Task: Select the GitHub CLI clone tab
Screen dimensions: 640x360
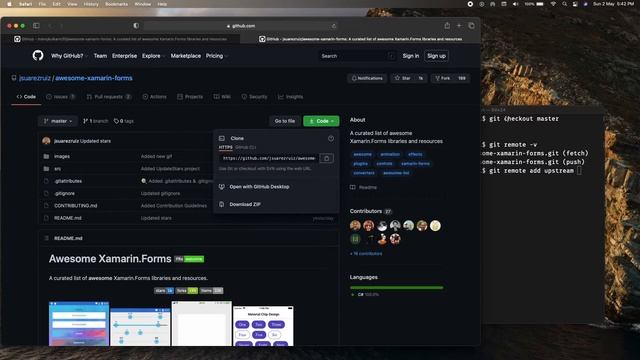Action: [x=245, y=147]
